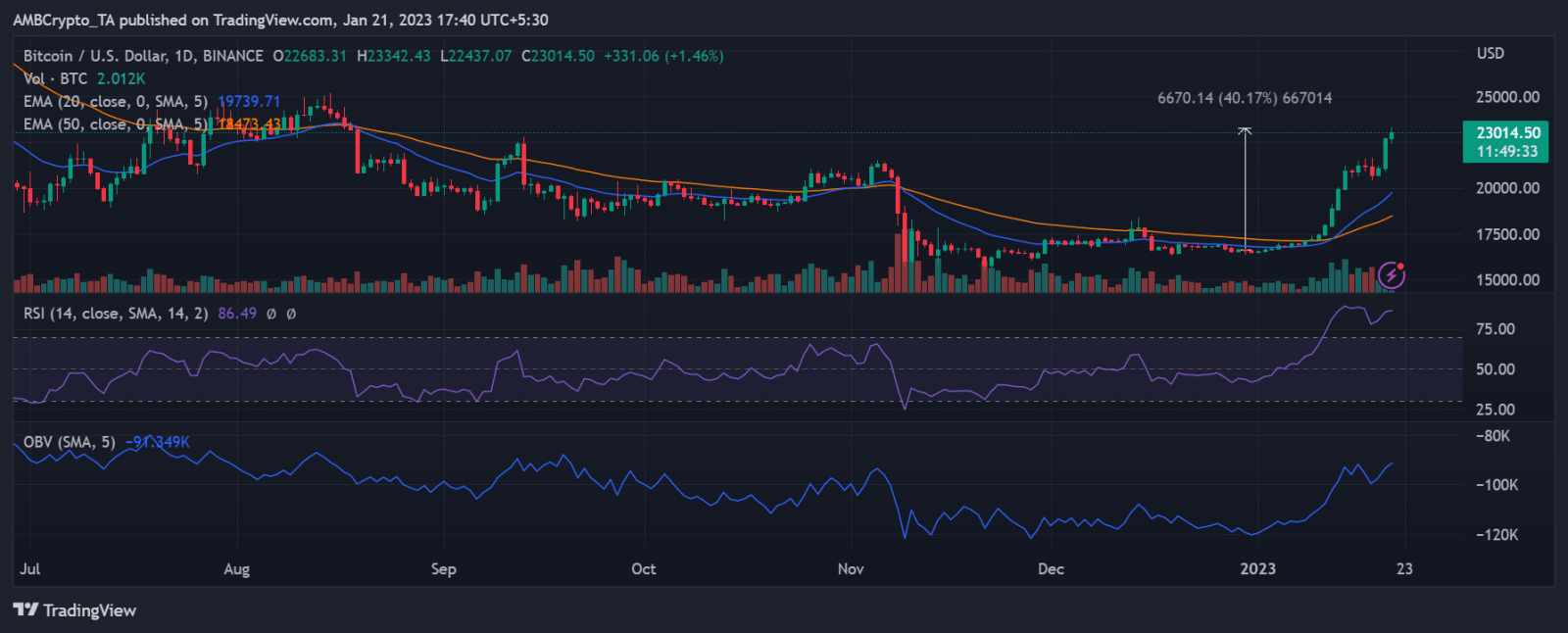Click the Jul label on the time axis
This screenshot has height=633, width=1568.
[30, 569]
